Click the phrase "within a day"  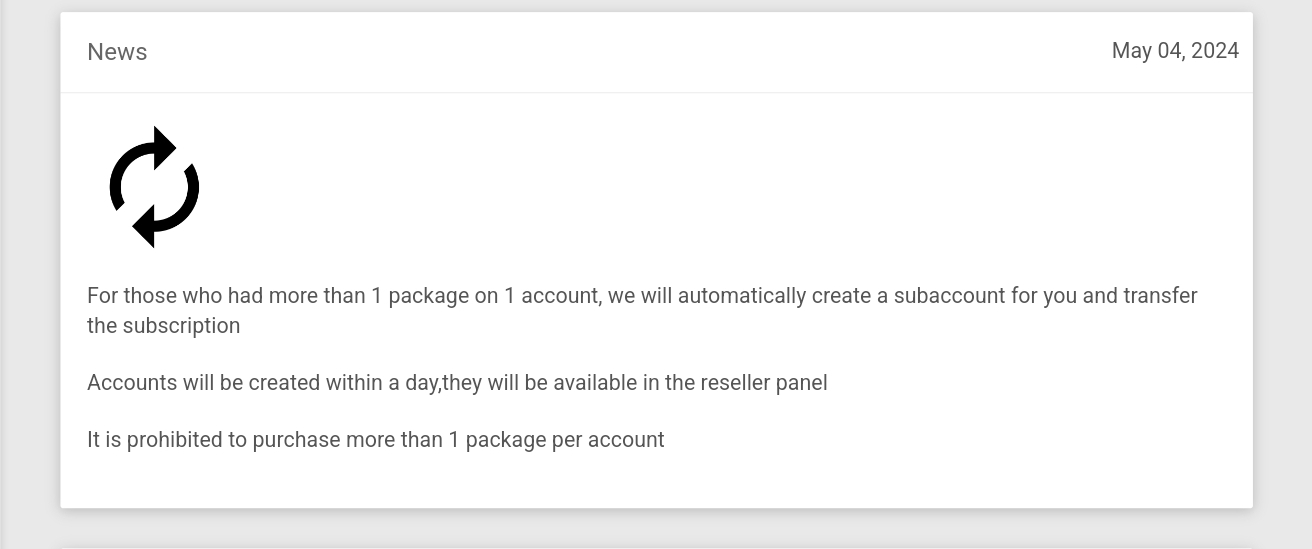click(x=381, y=383)
